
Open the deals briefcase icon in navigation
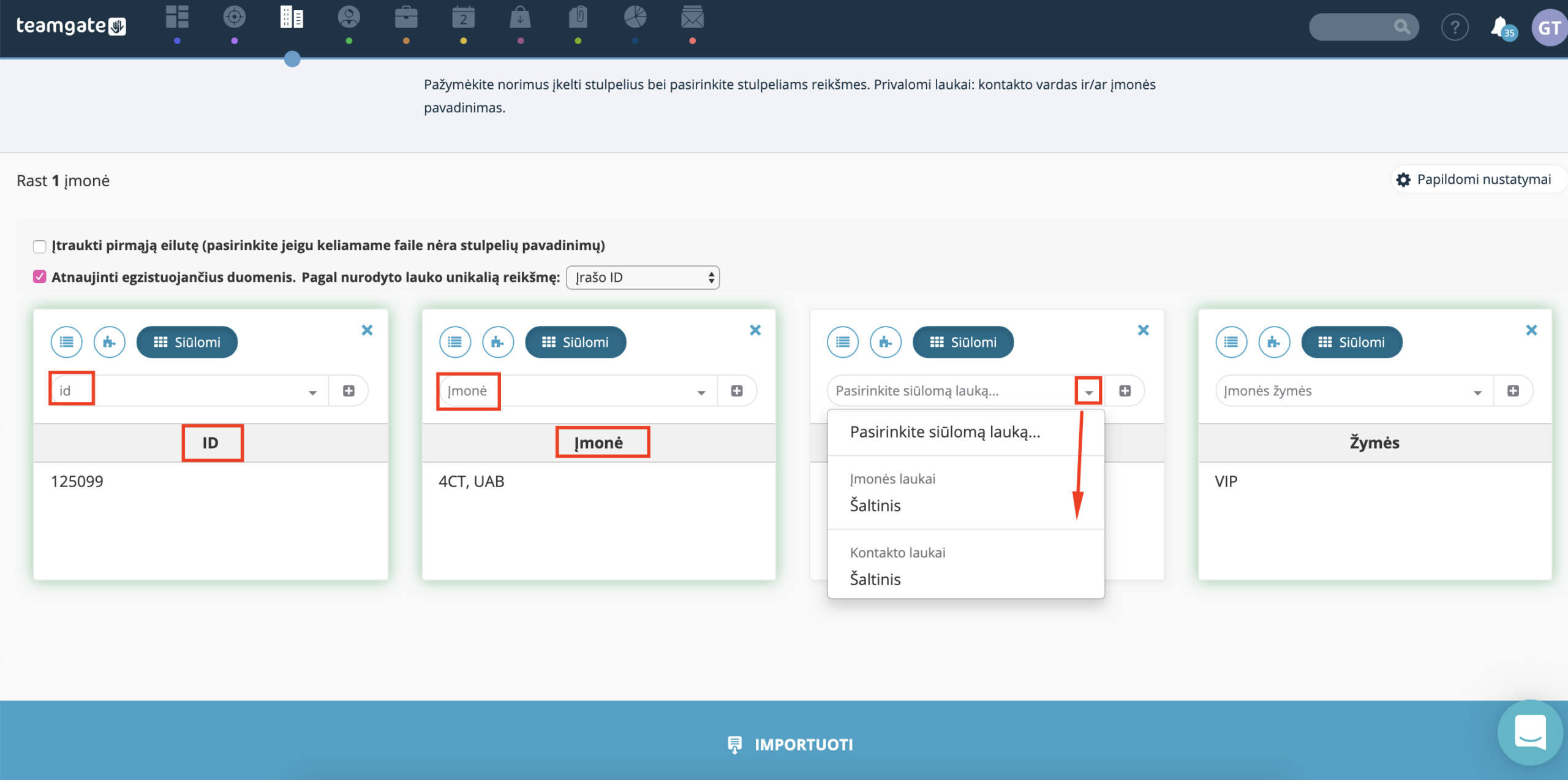click(x=406, y=17)
